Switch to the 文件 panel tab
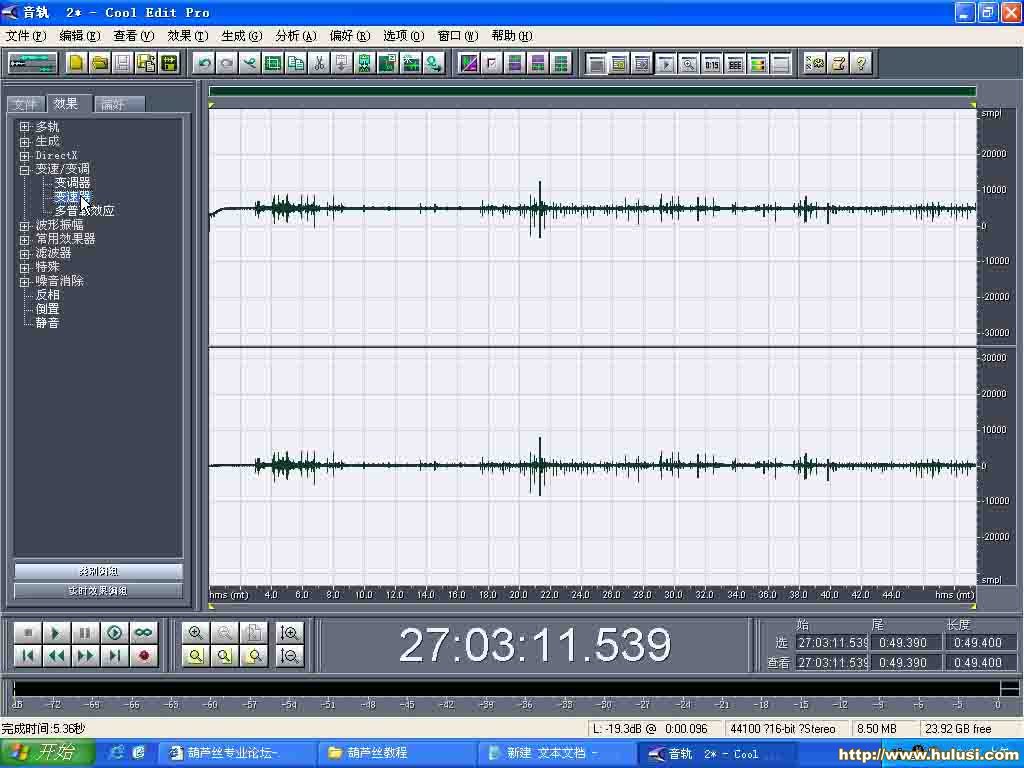 pos(25,104)
